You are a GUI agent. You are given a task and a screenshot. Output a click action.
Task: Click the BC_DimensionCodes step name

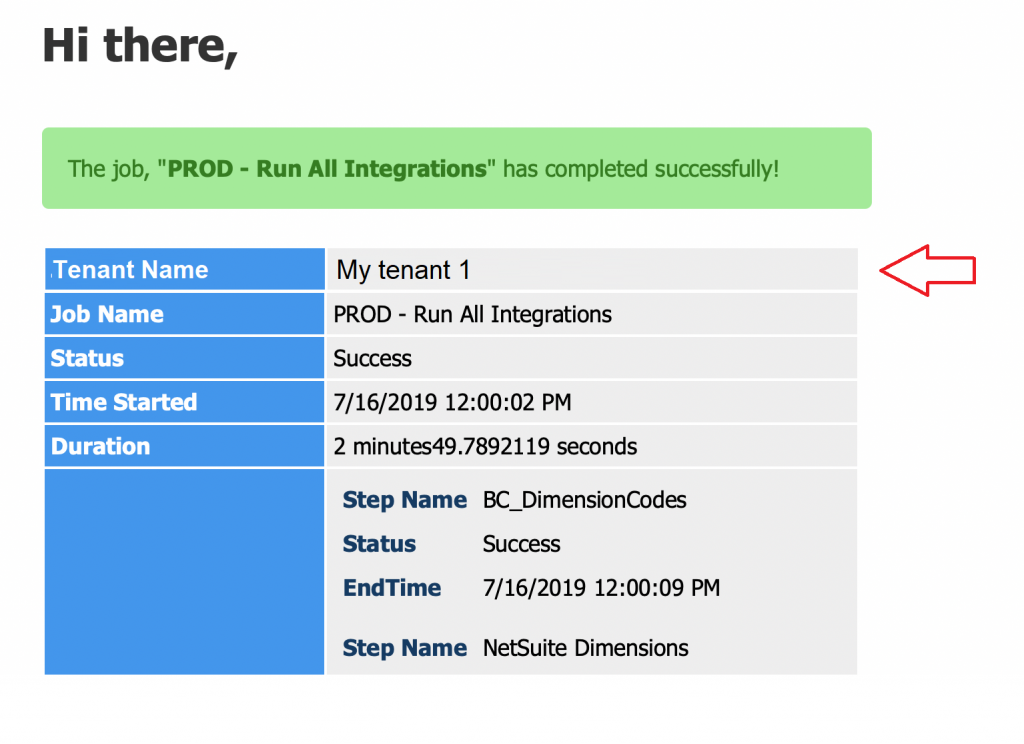tap(584, 500)
